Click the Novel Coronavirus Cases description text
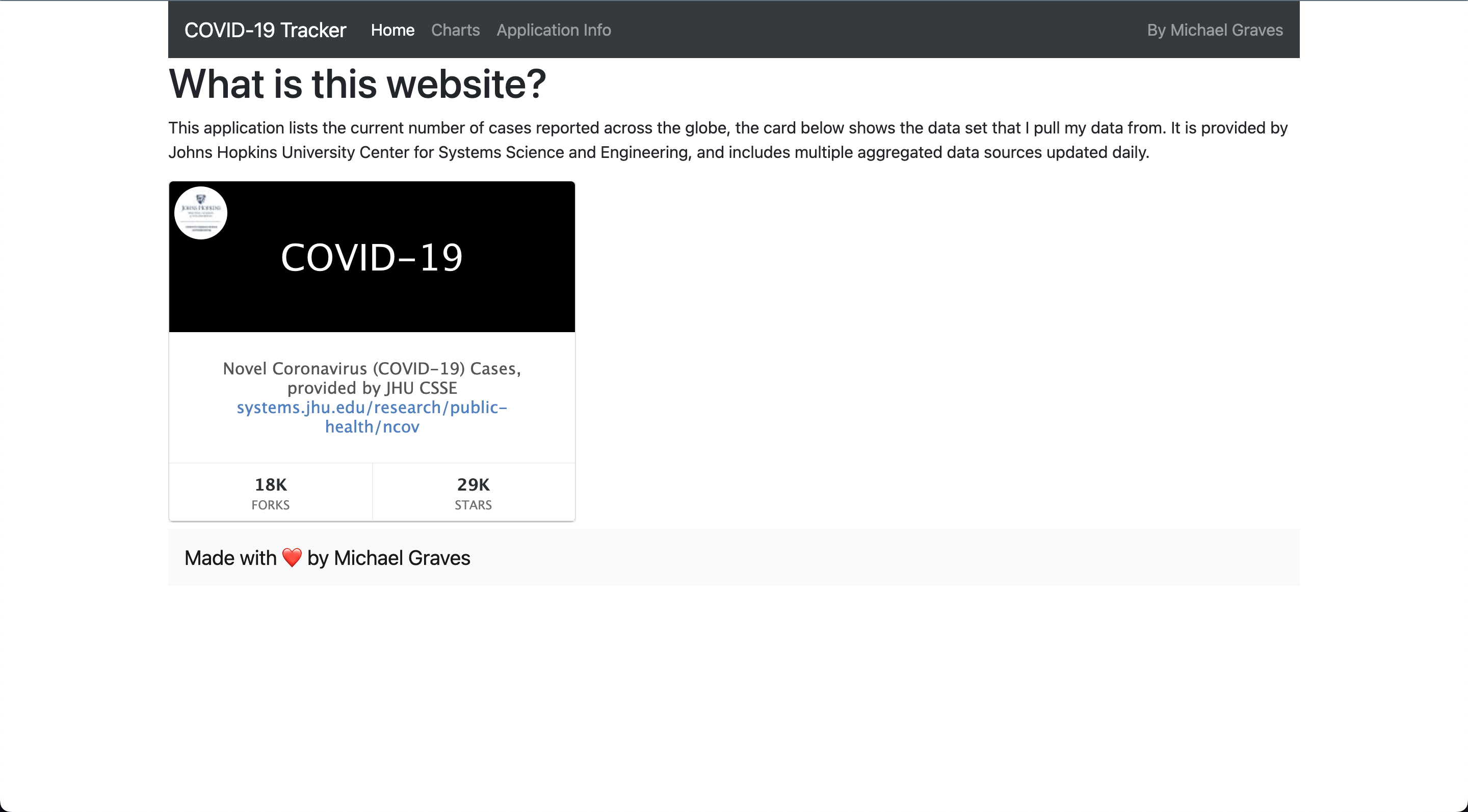1468x812 pixels. pyautogui.click(x=372, y=368)
